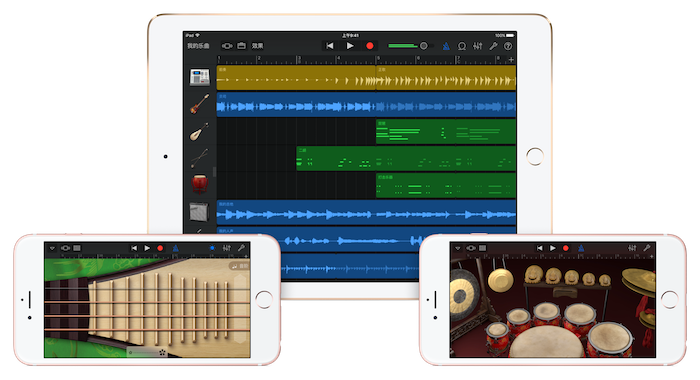Image resolution: width=700 pixels, height=380 pixels.
Task: Select the yellow drum region
Action: [x=366, y=77]
